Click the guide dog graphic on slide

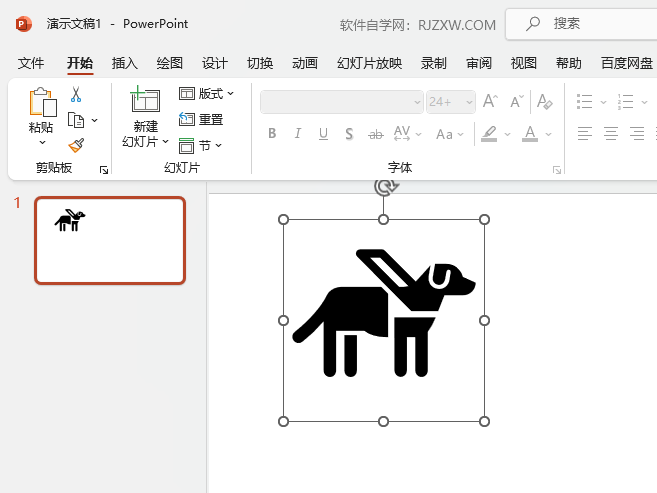tap(384, 313)
